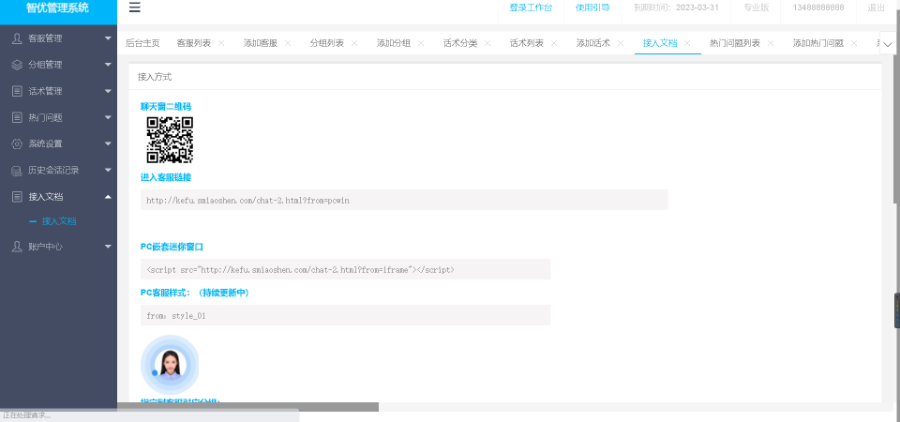This screenshot has width=900, height=422.
Task: Switch to the 添加话术 tab
Action: click(x=593, y=43)
